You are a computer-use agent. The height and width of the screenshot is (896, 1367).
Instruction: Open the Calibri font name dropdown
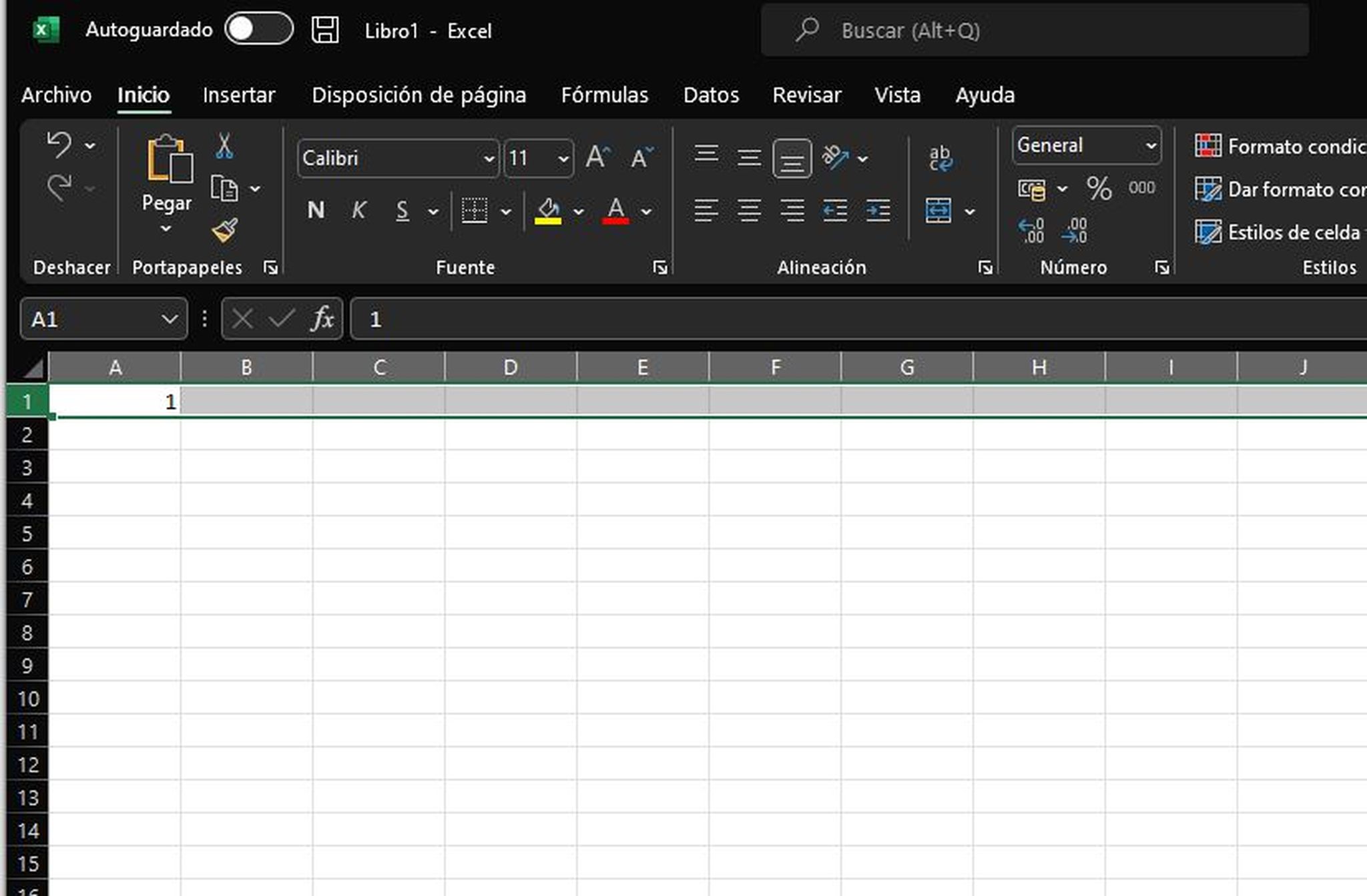point(488,159)
